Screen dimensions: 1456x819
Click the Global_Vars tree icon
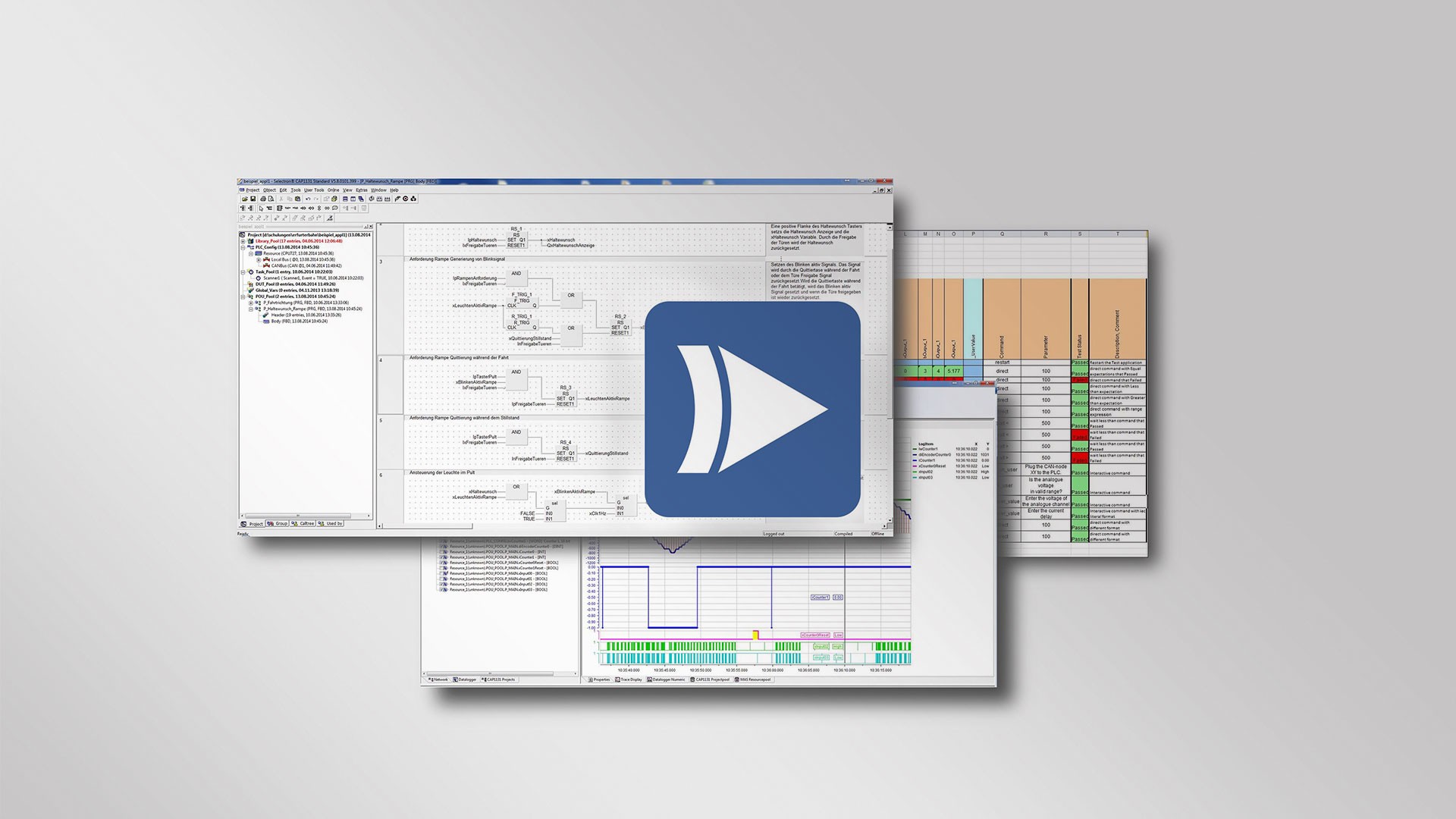click(250, 290)
